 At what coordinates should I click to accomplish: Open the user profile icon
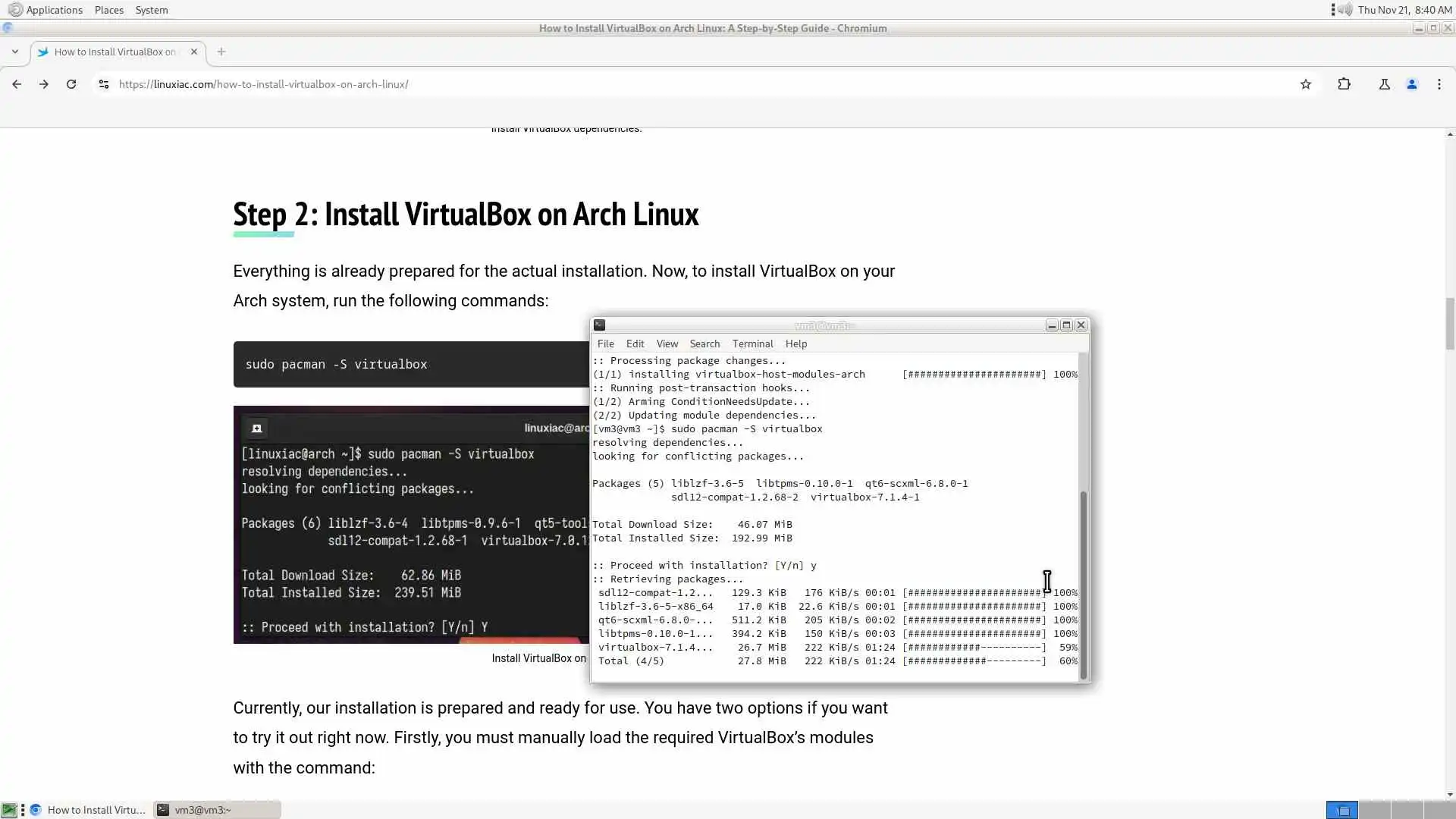click(x=1411, y=84)
